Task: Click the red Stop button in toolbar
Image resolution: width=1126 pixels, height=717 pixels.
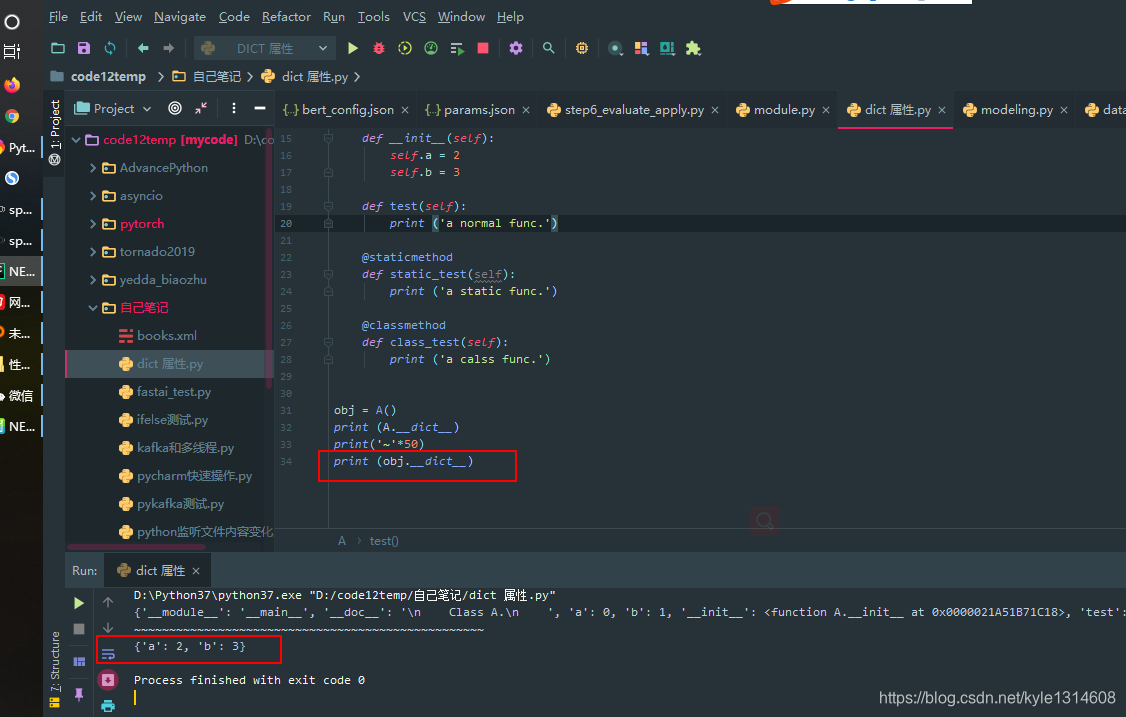Action: coord(483,48)
